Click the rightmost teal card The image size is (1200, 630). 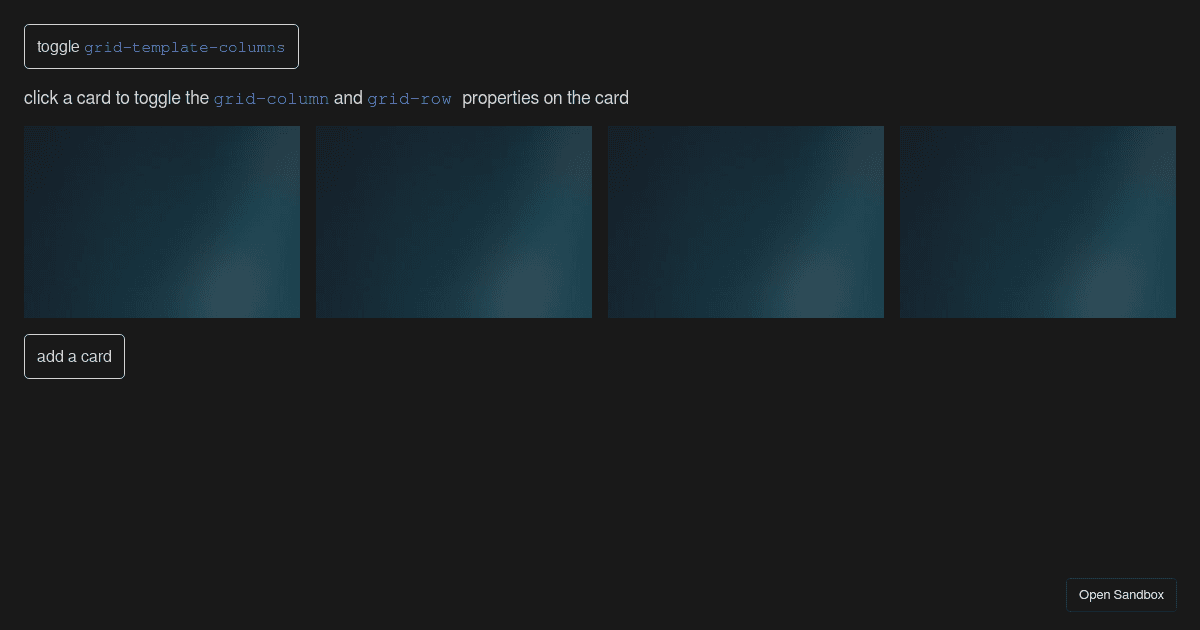tap(1038, 222)
